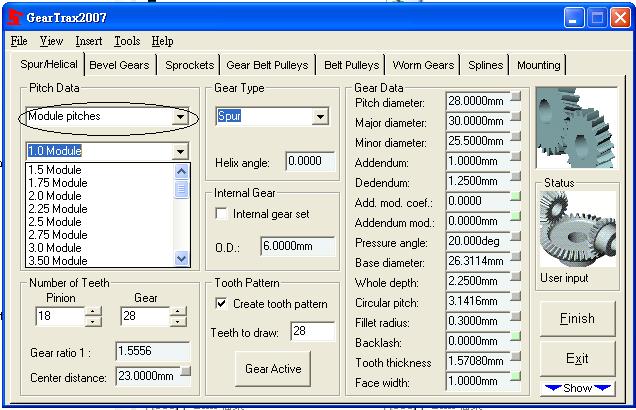Toggle the green square beside Addendum mod.
636x410 pixels.
click(x=516, y=216)
